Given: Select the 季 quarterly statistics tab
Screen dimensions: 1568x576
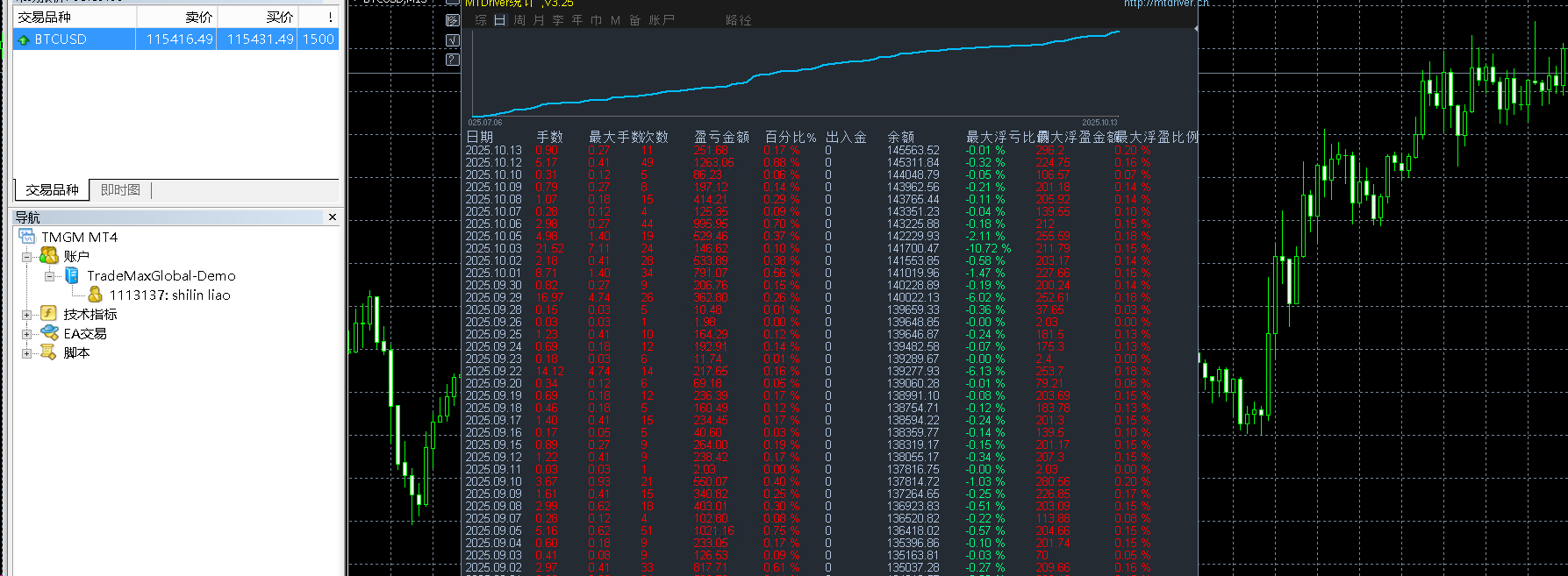Looking at the screenshot, I should pyautogui.click(x=558, y=20).
